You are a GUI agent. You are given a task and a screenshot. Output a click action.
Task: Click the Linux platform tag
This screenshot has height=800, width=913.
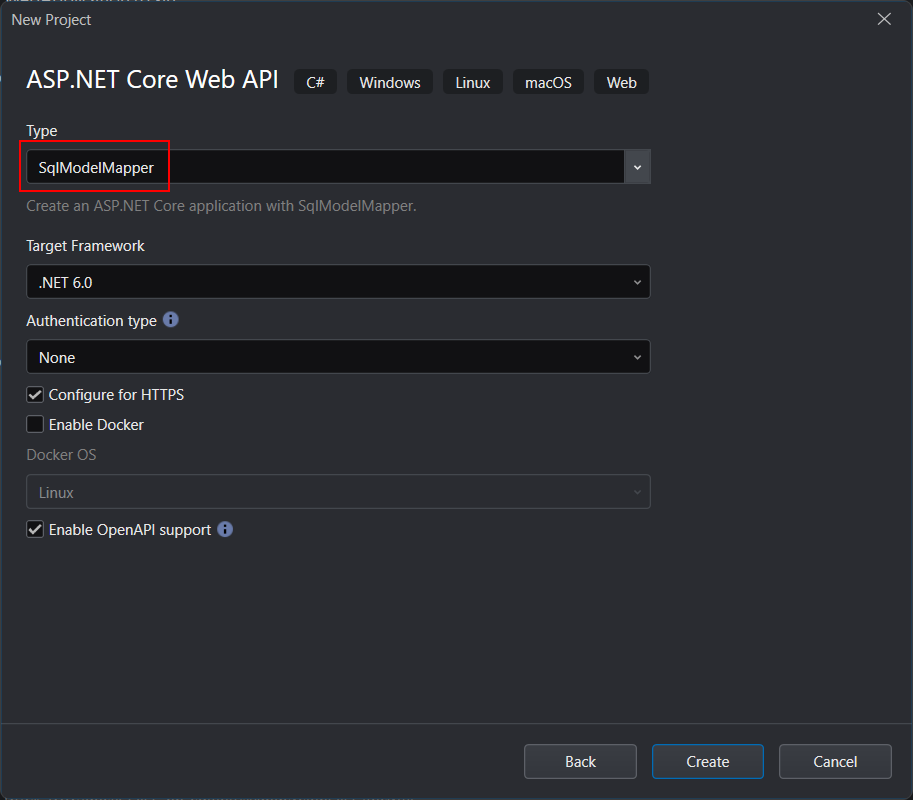[473, 82]
